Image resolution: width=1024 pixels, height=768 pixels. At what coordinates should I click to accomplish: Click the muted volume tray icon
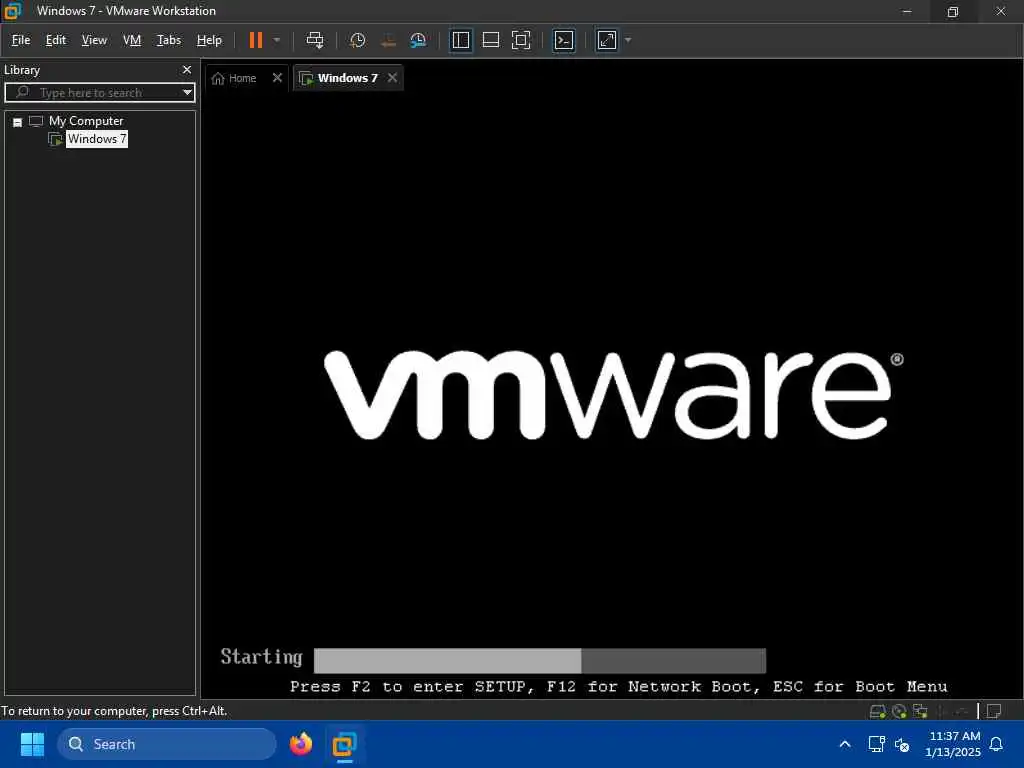903,744
